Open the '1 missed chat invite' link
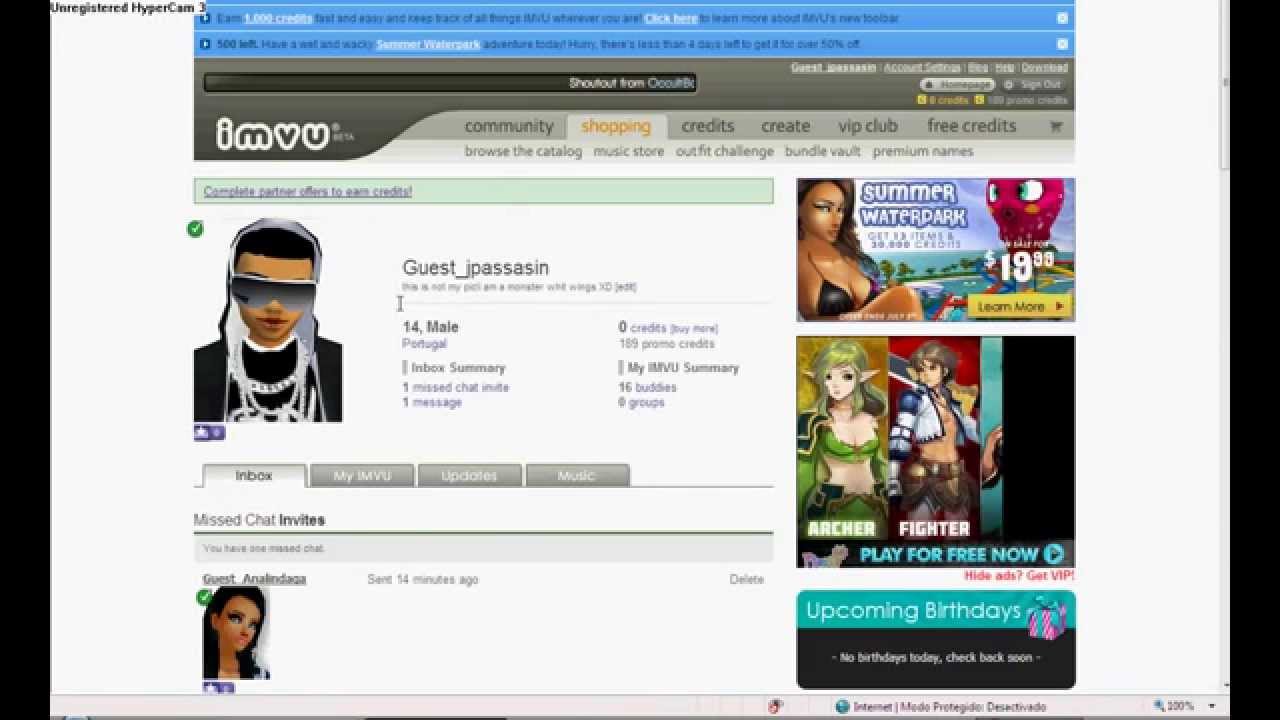 tap(456, 387)
